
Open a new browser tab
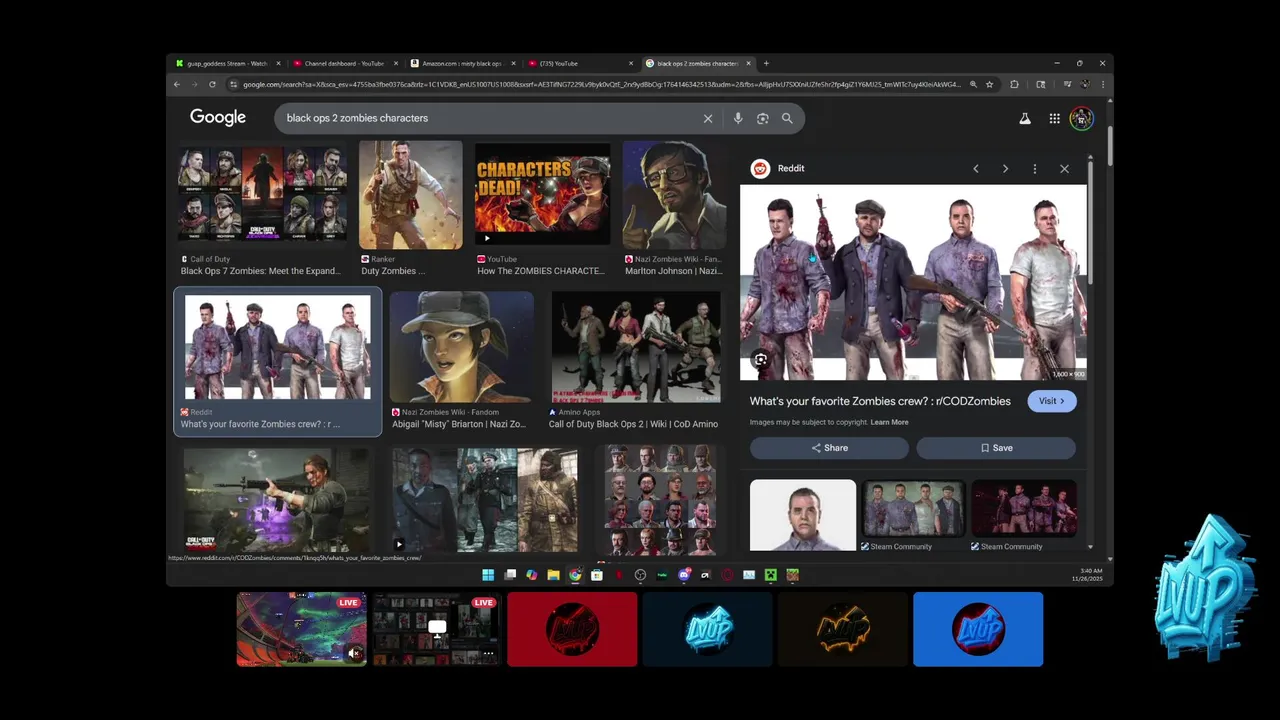coord(766,63)
